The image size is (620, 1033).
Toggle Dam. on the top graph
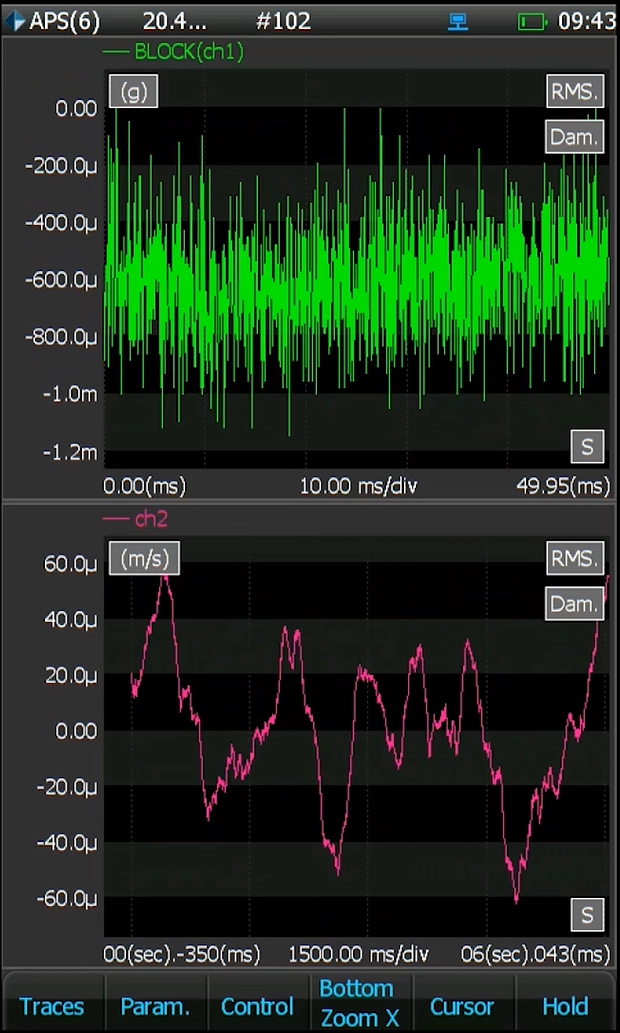[x=575, y=137]
